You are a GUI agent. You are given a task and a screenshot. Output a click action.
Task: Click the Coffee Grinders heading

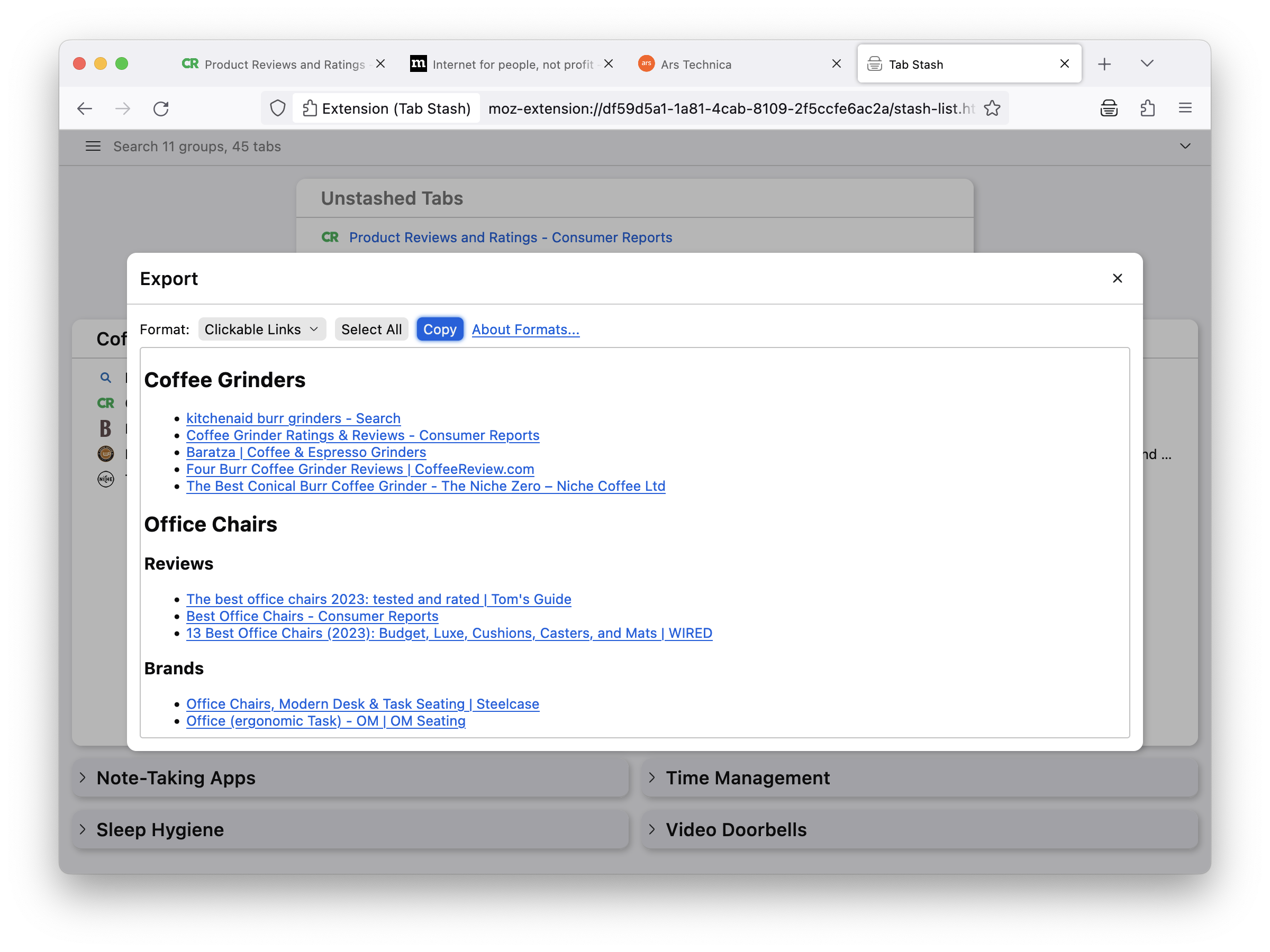tap(225, 380)
